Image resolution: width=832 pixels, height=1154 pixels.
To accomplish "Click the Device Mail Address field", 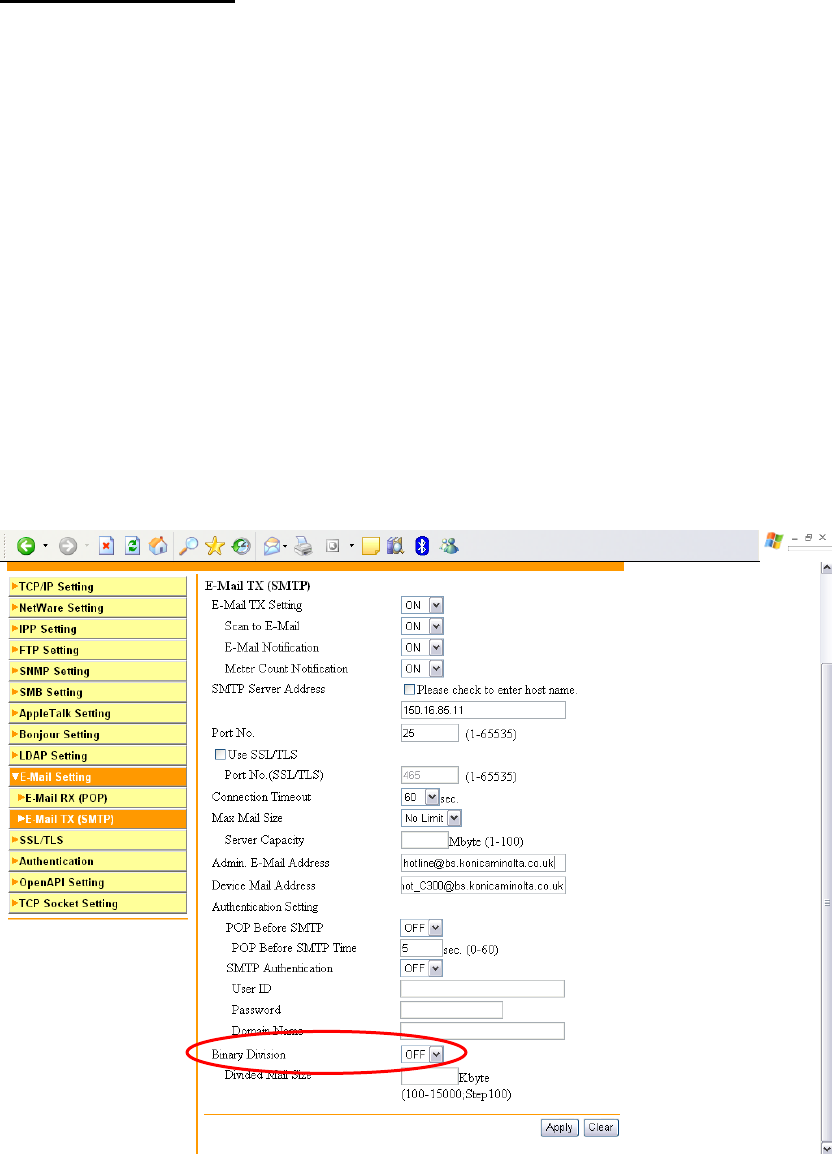I will [x=483, y=885].
